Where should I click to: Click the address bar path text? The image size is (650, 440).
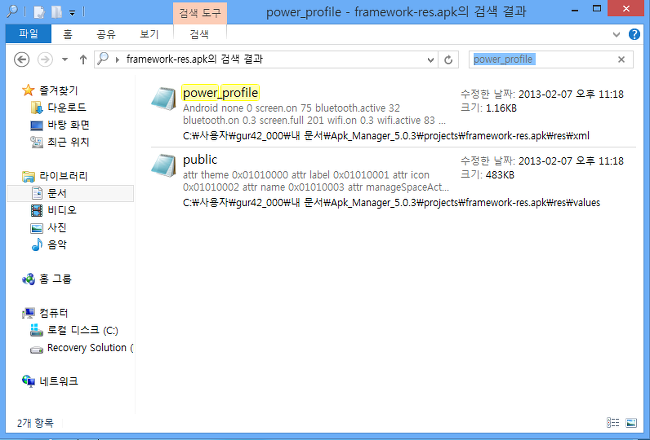tap(194, 59)
